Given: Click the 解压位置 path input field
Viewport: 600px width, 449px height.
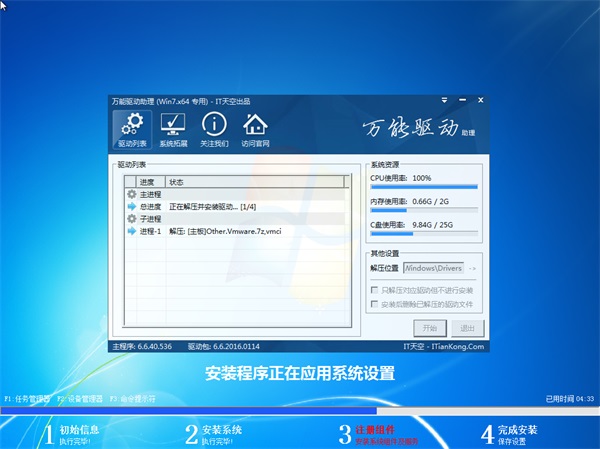Looking at the screenshot, I should (x=433, y=269).
